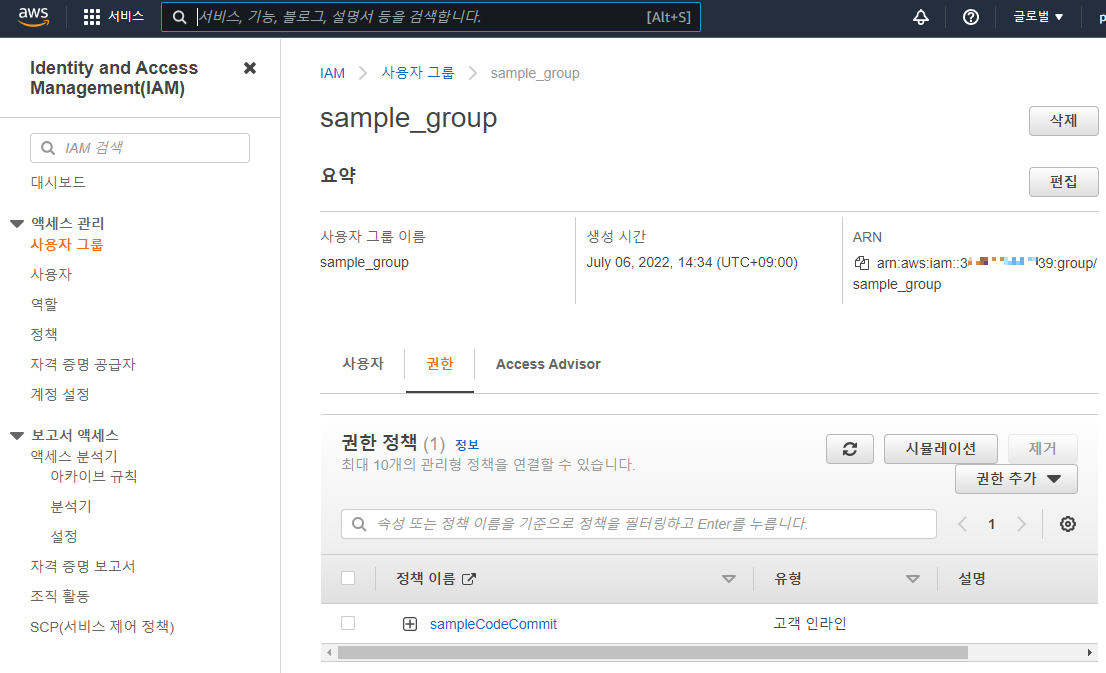Open 설정 under access analyzer
Screen dimensions: 1106x673
click(x=63, y=536)
